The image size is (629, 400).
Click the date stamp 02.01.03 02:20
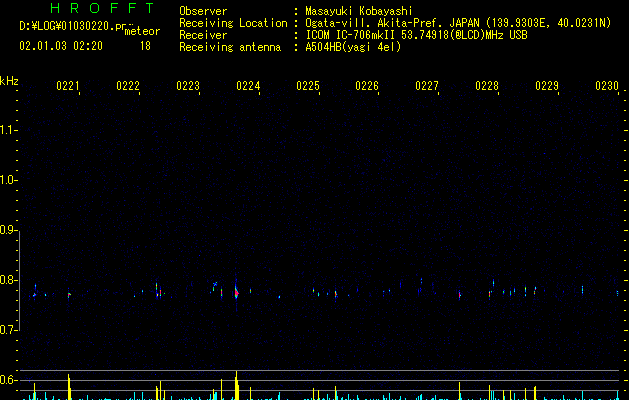click(x=61, y=46)
